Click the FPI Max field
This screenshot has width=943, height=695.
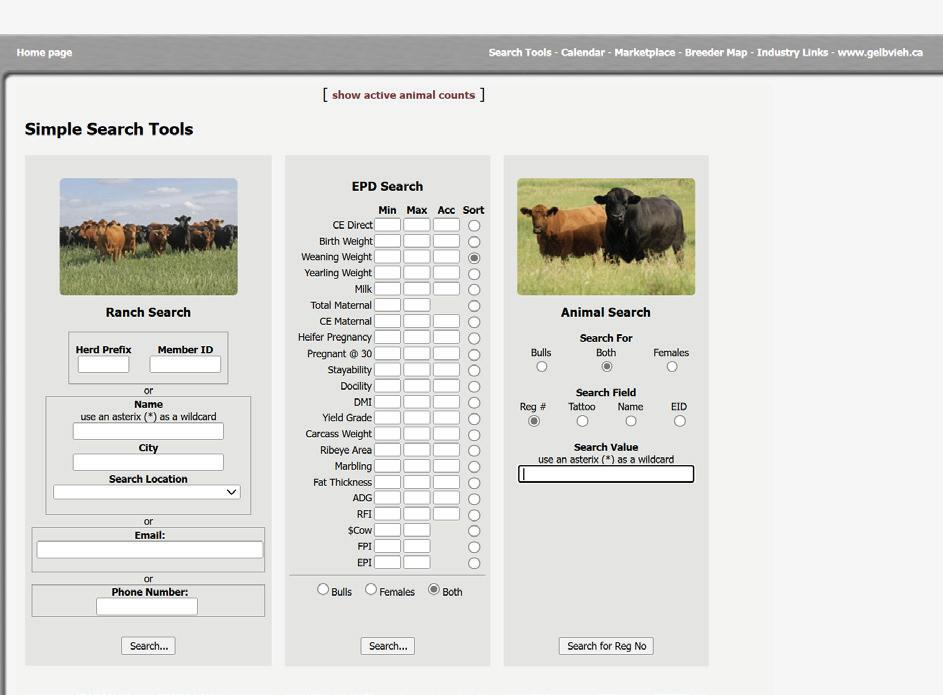(x=417, y=546)
